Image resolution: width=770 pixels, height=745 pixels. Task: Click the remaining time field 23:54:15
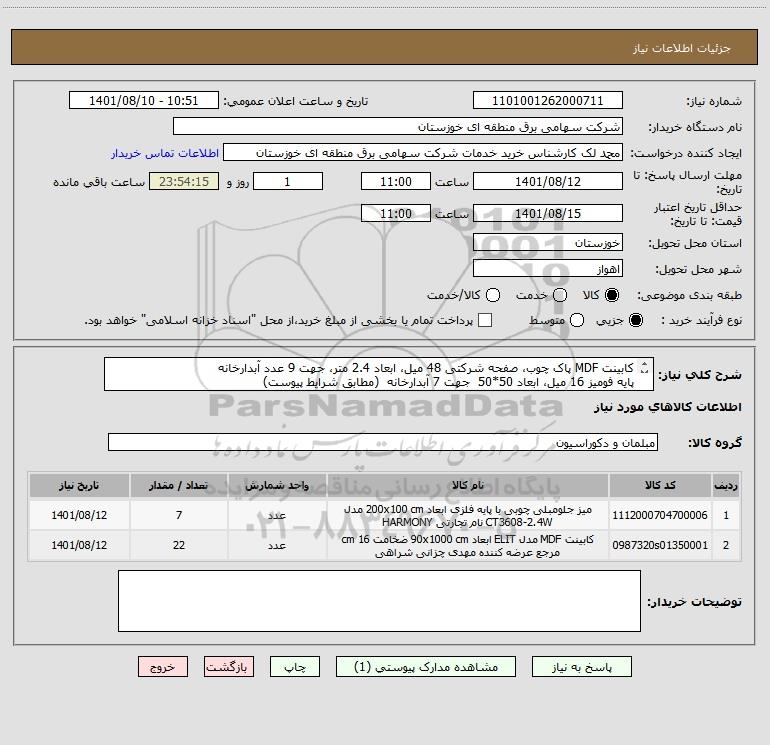184,181
